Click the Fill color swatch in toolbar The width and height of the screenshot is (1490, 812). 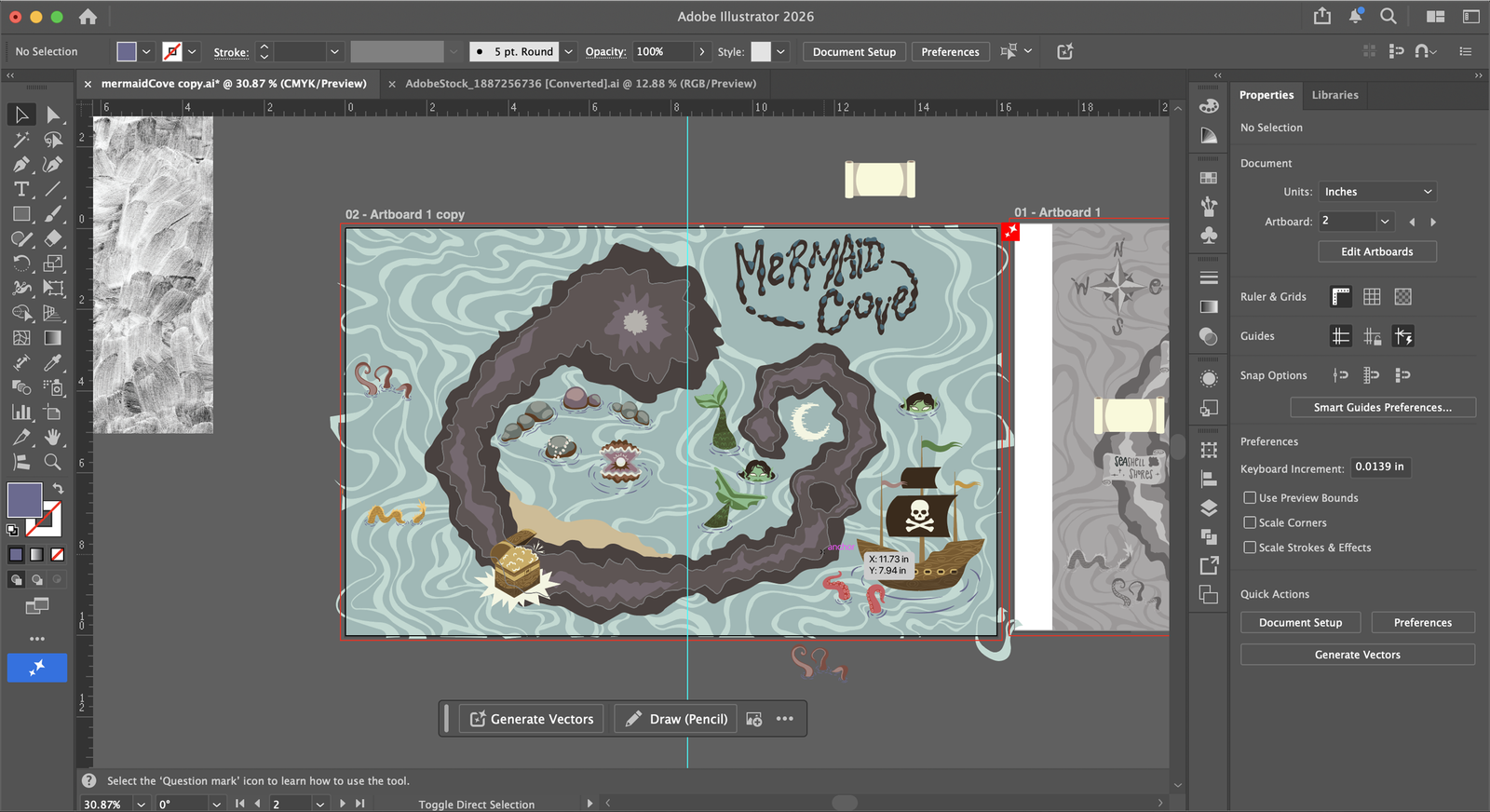[x=24, y=500]
